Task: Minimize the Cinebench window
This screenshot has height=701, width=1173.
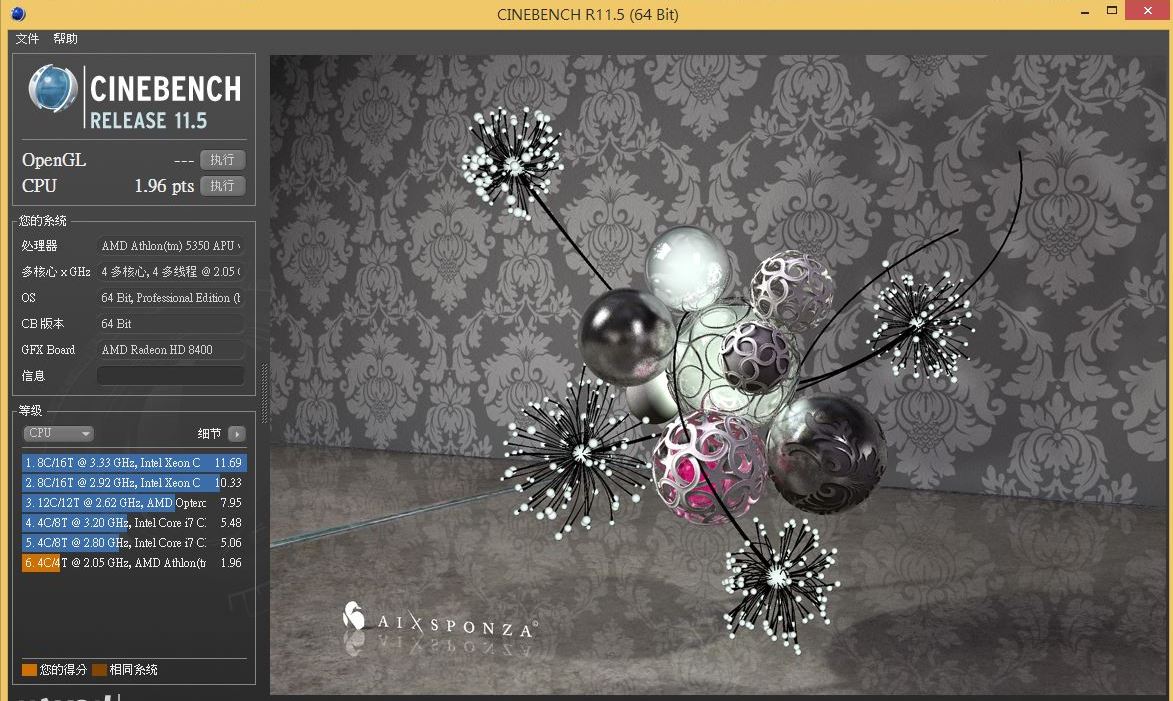Action: [1085, 13]
